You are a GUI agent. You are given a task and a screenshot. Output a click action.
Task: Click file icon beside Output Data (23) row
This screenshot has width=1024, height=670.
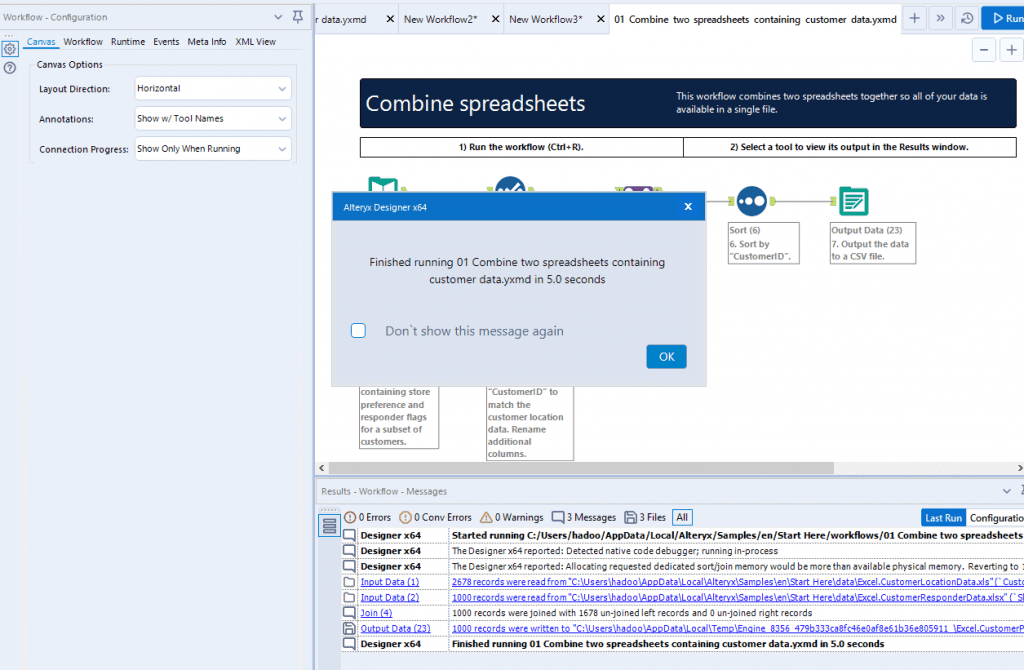(349, 628)
